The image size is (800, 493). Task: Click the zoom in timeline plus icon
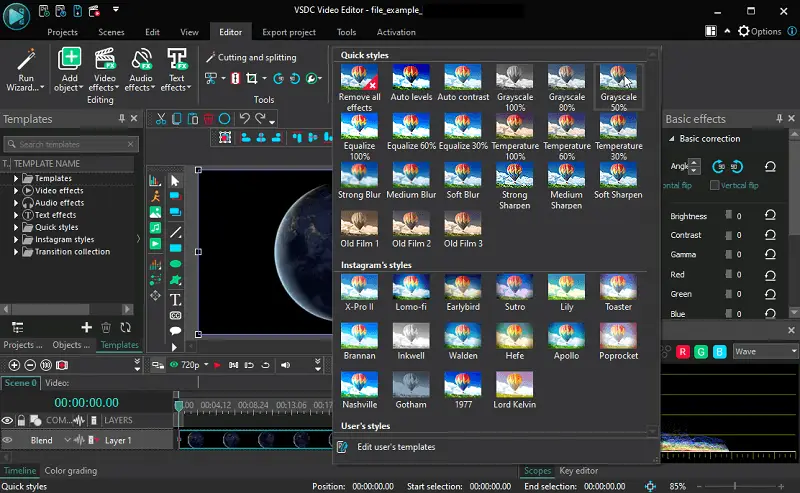tap(14, 365)
